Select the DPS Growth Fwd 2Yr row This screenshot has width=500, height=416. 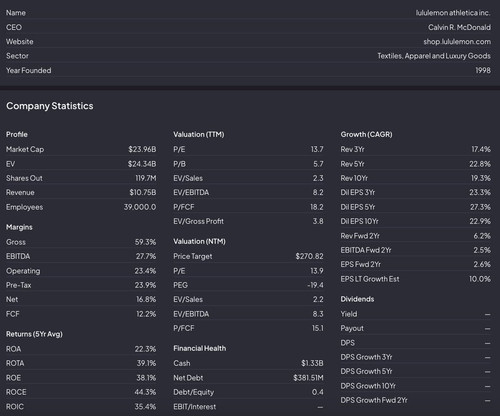point(415,400)
